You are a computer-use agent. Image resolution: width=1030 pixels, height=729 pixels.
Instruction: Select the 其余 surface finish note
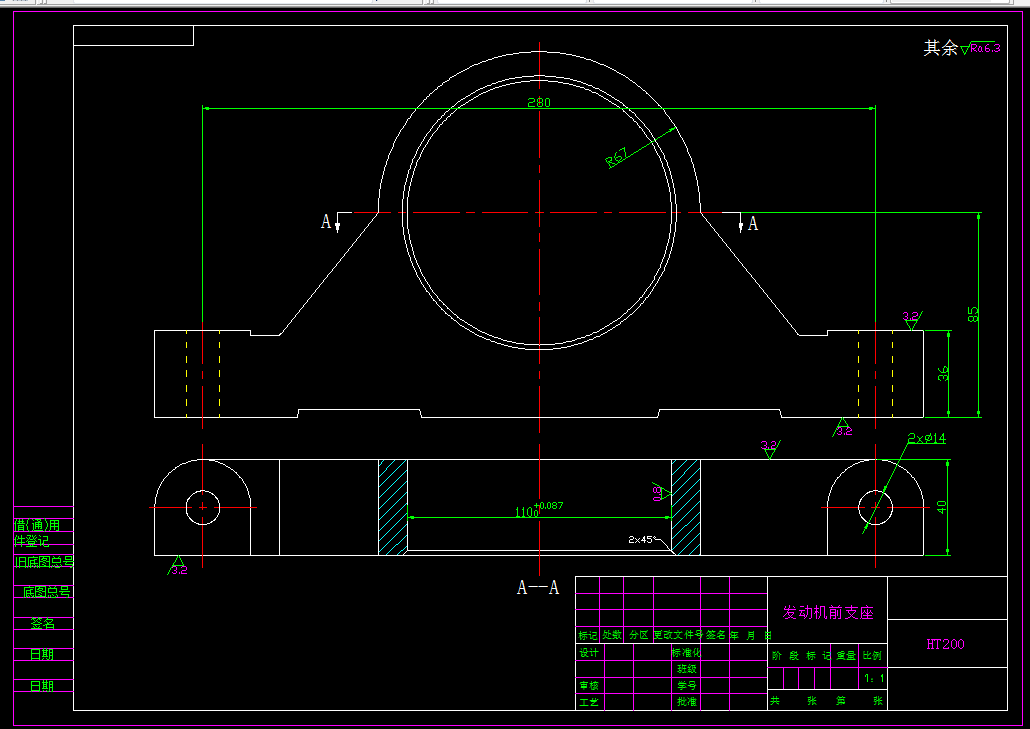click(x=941, y=48)
